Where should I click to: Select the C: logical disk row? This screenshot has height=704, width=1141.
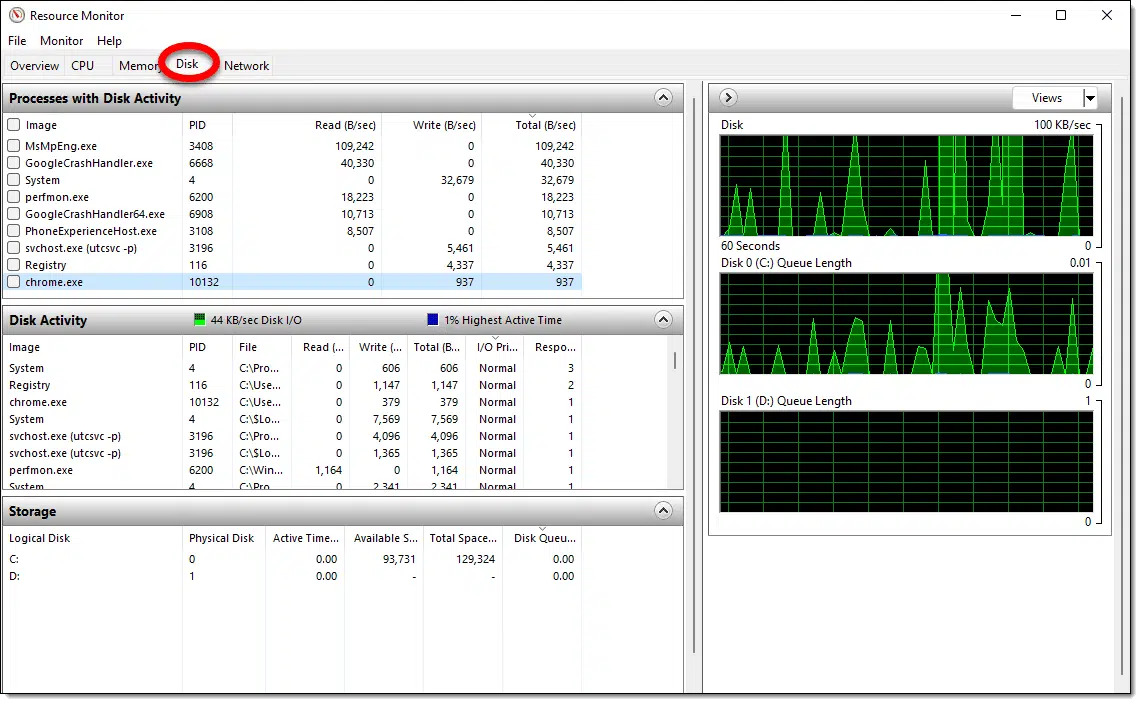point(293,559)
